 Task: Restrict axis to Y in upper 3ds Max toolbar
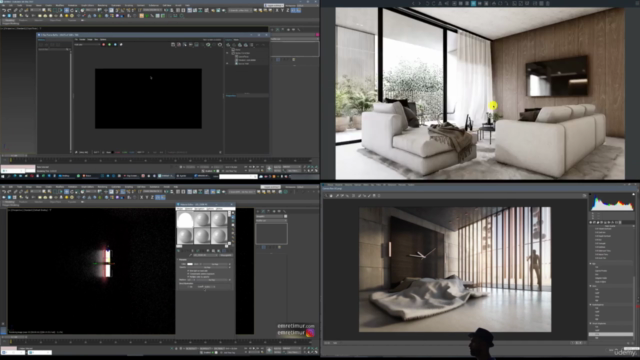tap(282, 10)
